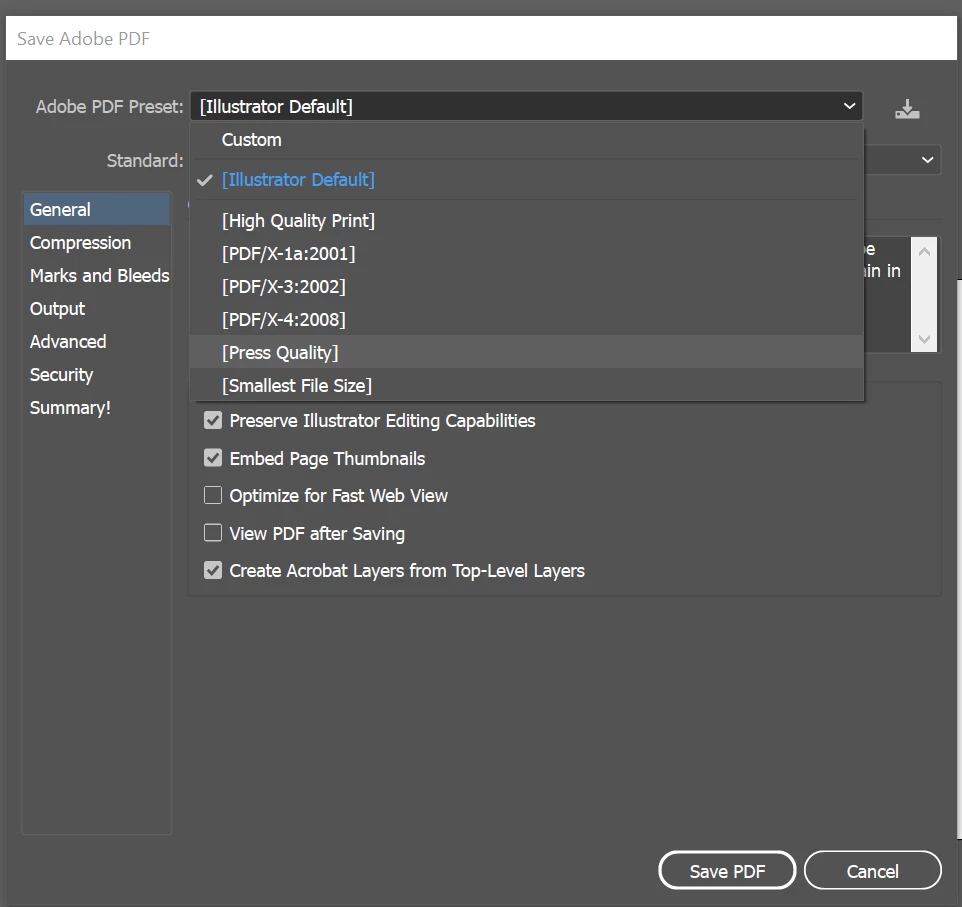
Task: Choose the [Press Quality] preset
Action: 526,352
